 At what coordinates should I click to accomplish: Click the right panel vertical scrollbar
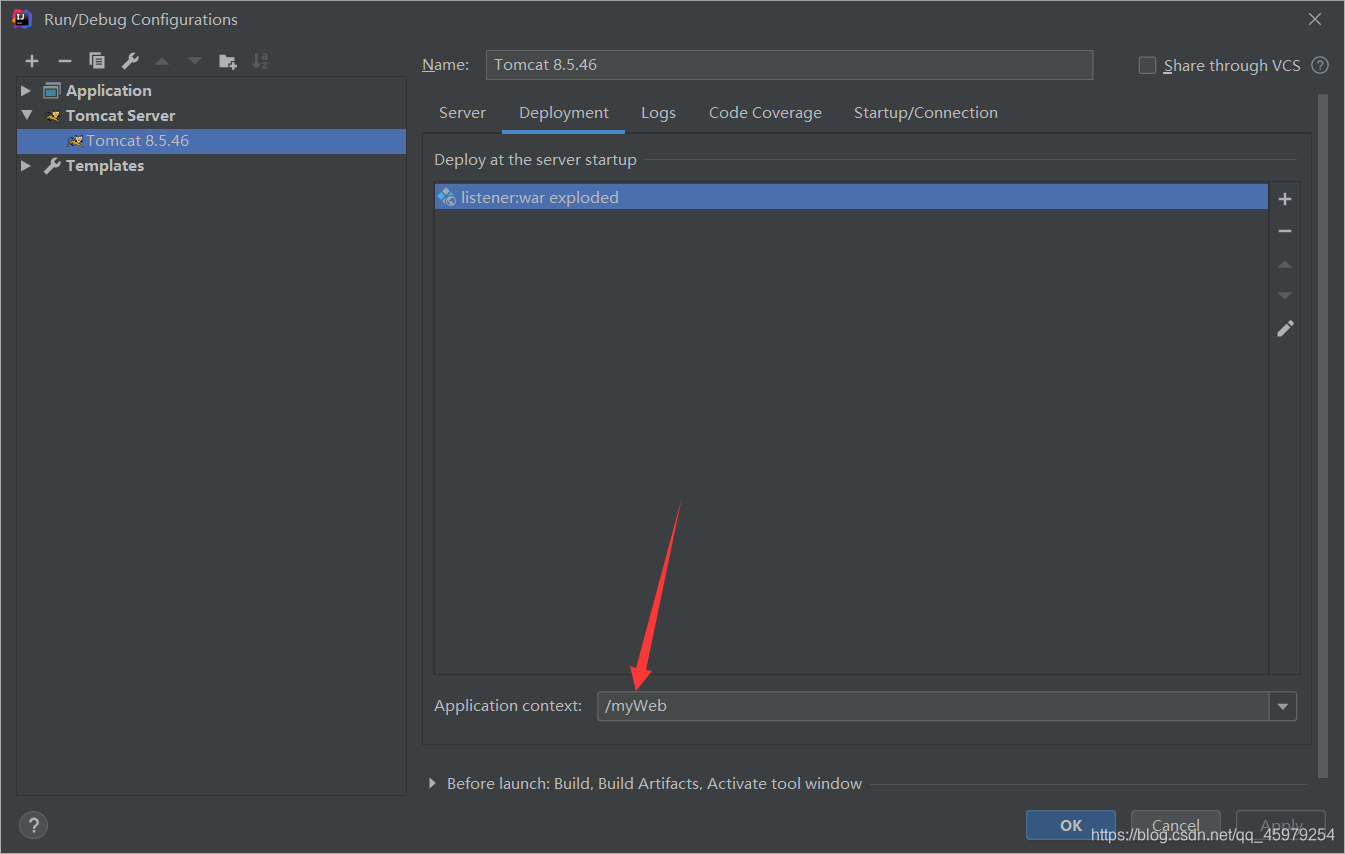pyautogui.click(x=1323, y=435)
